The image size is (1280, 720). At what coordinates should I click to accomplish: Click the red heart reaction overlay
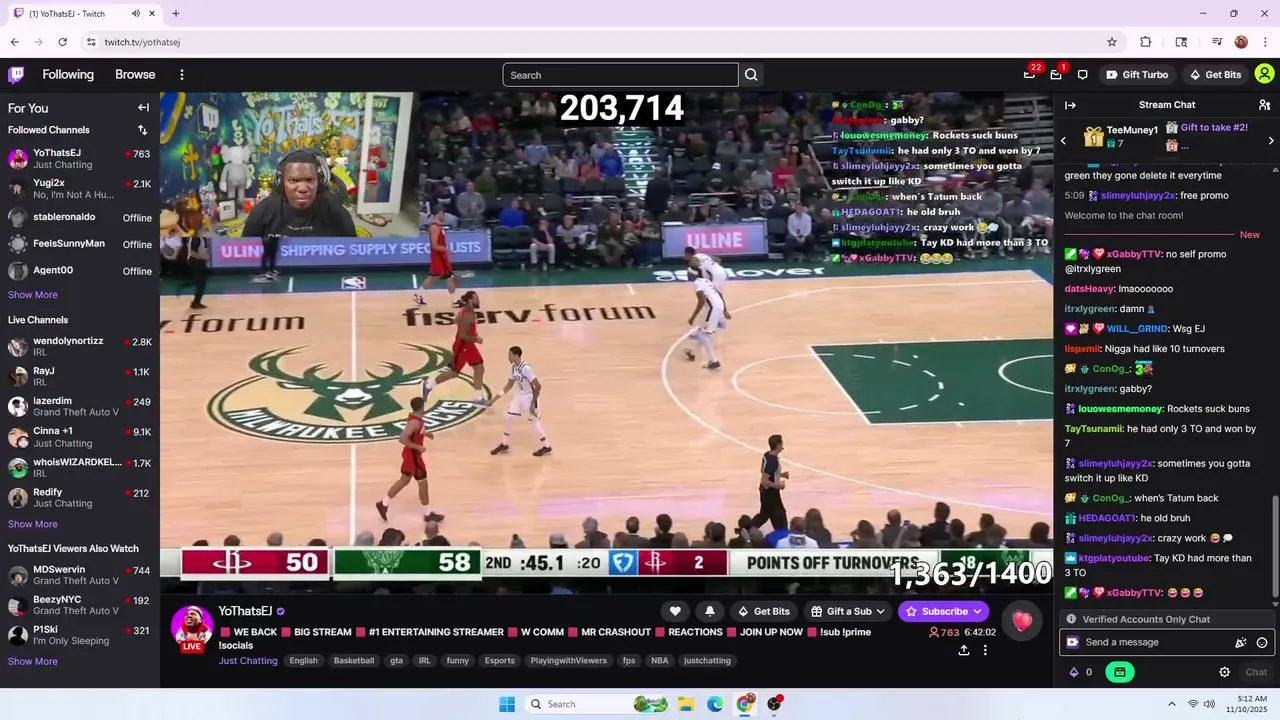[1022, 621]
